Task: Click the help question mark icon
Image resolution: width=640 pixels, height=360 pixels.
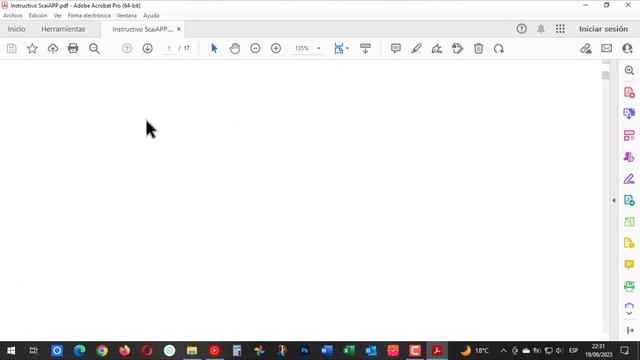Action: click(x=522, y=29)
